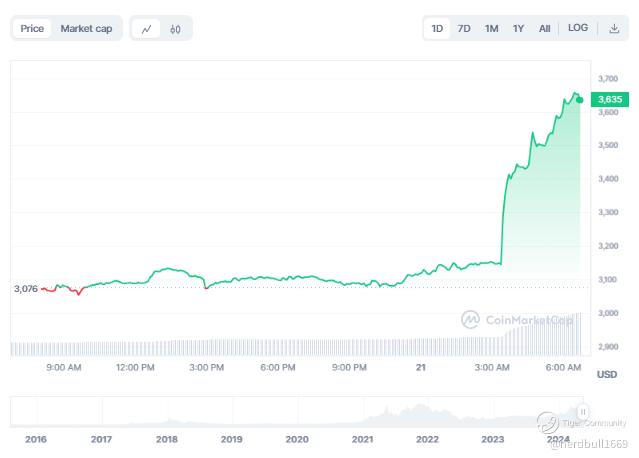This screenshot has width=639, height=458.
Task: Click the right handle of the range slider
Action: coord(582,411)
